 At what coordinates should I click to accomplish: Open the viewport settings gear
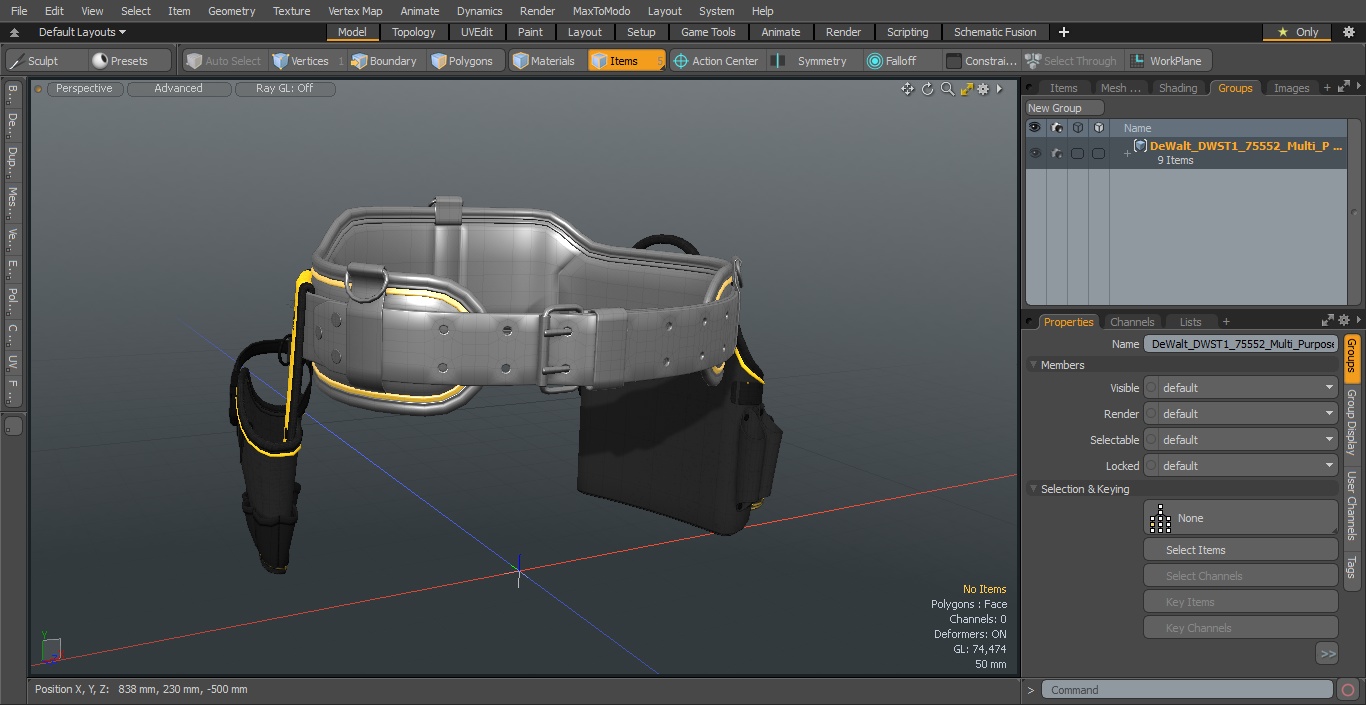click(x=983, y=89)
